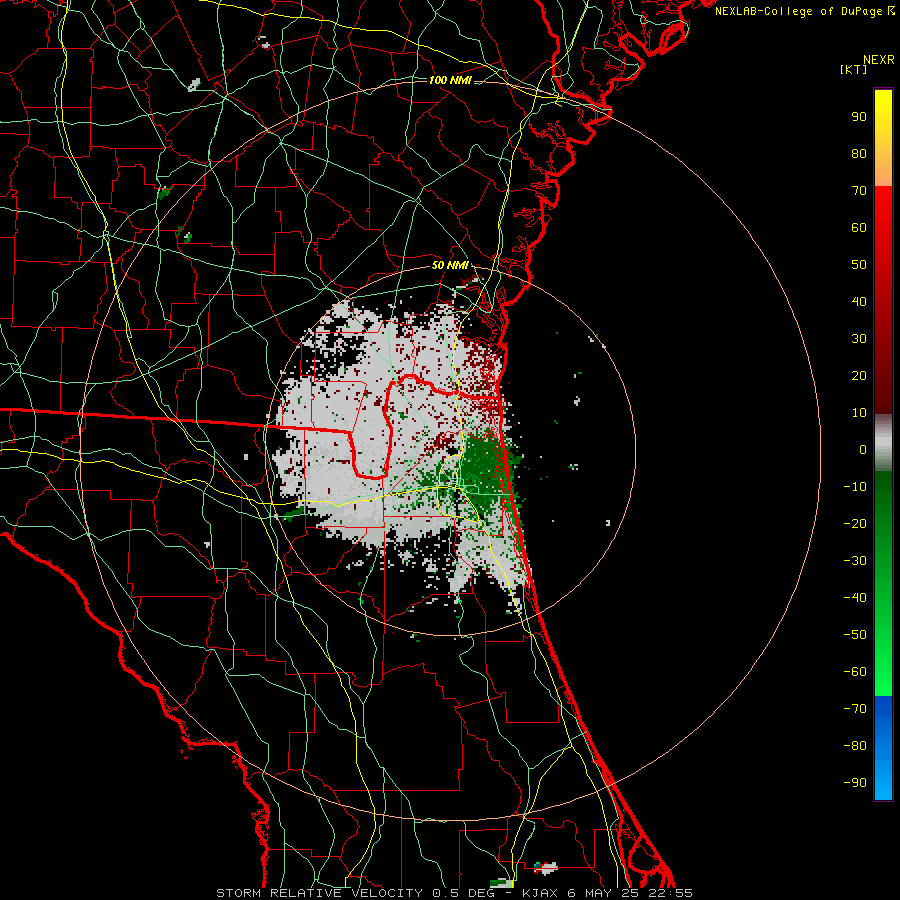Click the 10 value on velocity scale
The image size is (900, 900).
click(859, 413)
